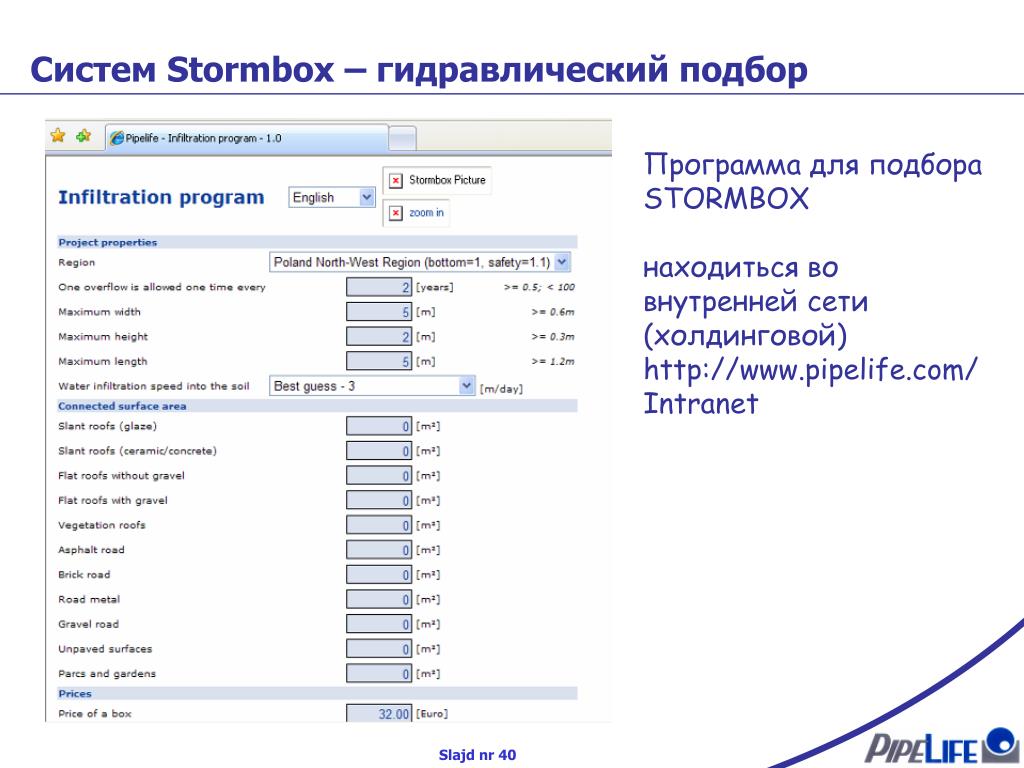The image size is (1024, 768).
Task: Open the English language dropdown
Action: click(332, 197)
